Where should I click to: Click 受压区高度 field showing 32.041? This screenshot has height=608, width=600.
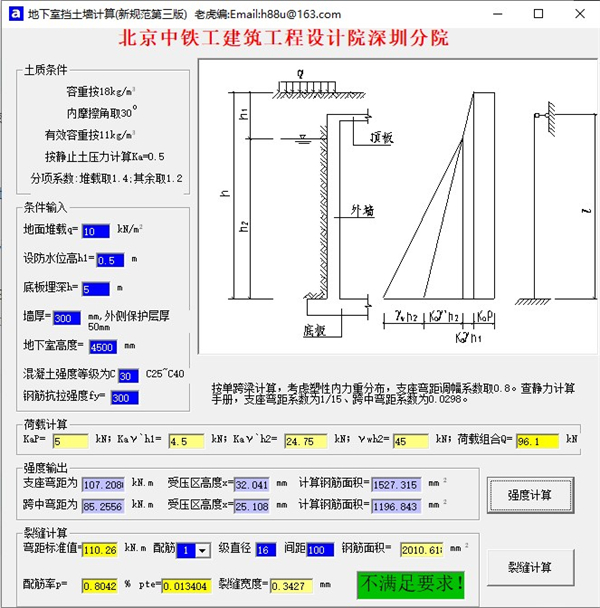(x=252, y=485)
